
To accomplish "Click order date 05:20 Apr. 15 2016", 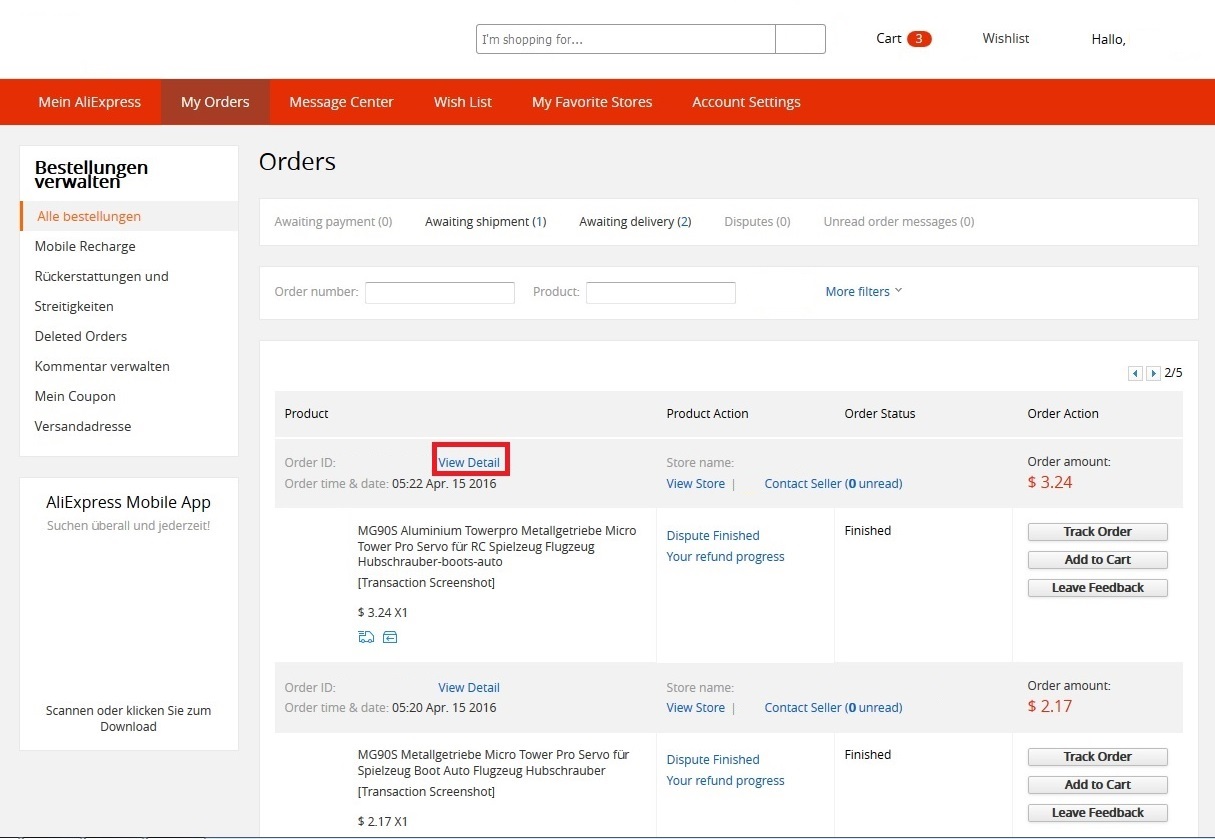I will 444,708.
